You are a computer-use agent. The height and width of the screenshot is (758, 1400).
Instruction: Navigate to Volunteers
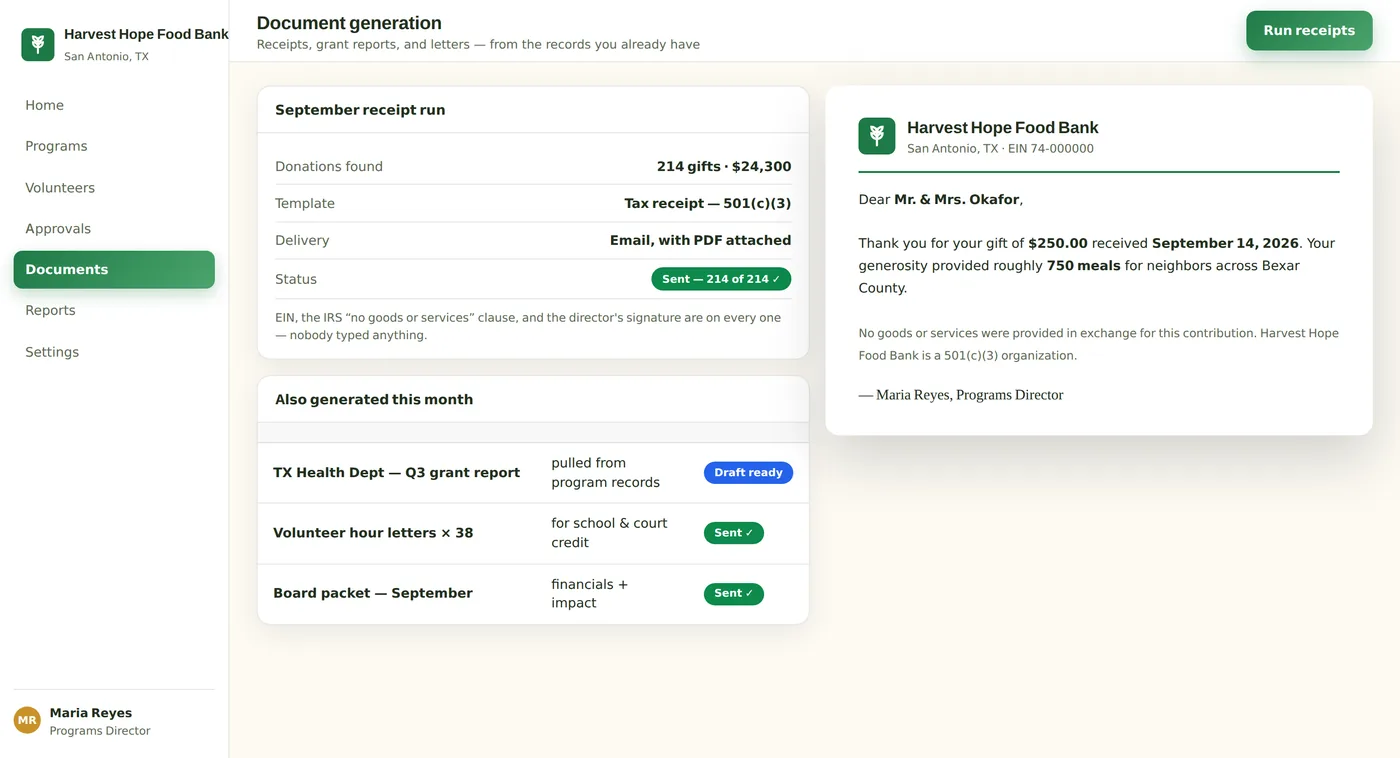click(114, 188)
